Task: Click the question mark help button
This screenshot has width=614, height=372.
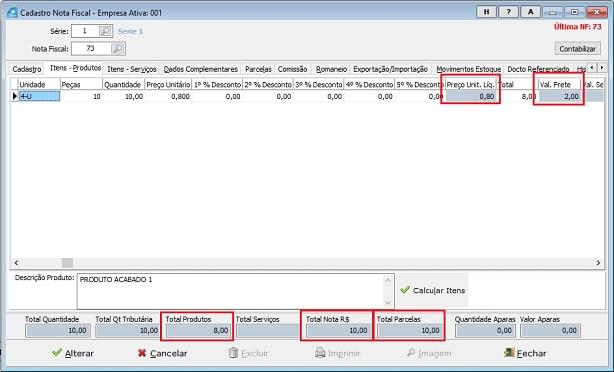Action: coord(508,12)
